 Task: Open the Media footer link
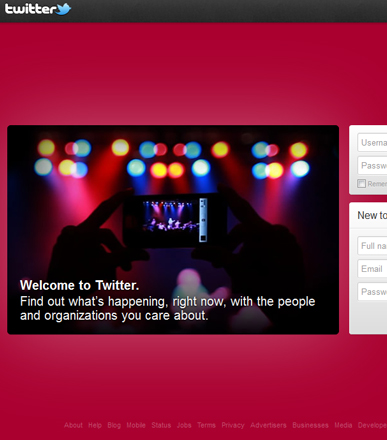[x=343, y=425]
